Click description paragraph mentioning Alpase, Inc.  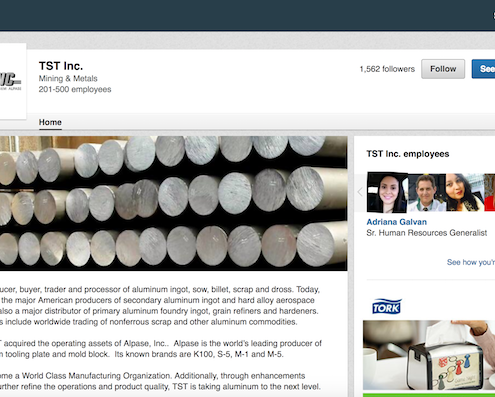[161, 349]
